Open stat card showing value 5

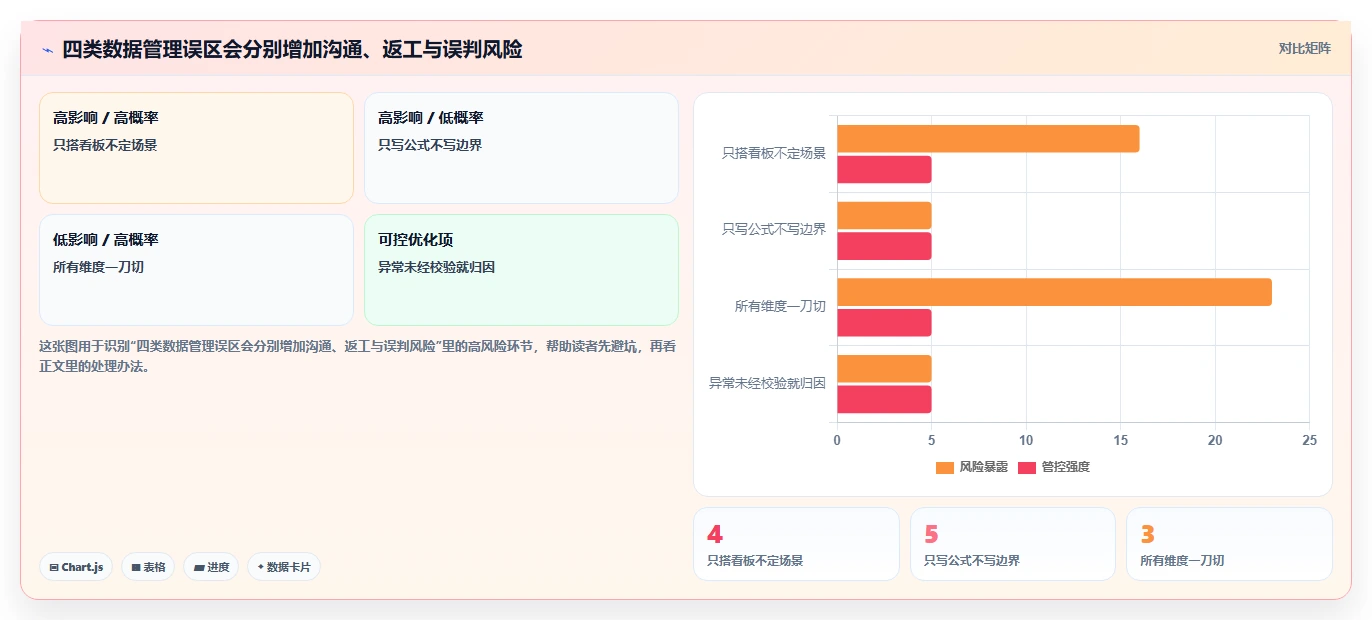point(1013,544)
